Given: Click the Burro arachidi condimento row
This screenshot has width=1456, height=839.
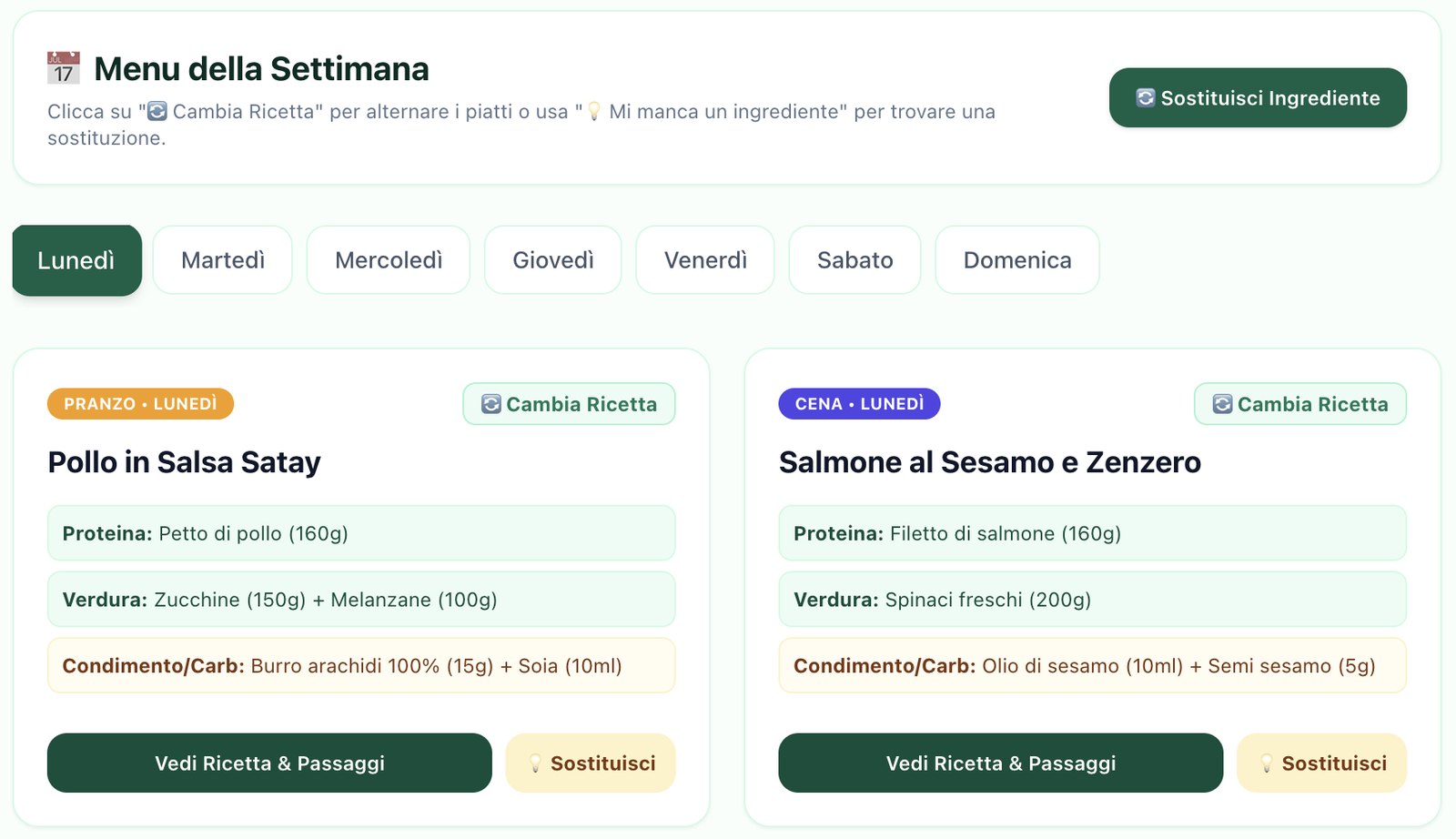Looking at the screenshot, I should 361,666.
